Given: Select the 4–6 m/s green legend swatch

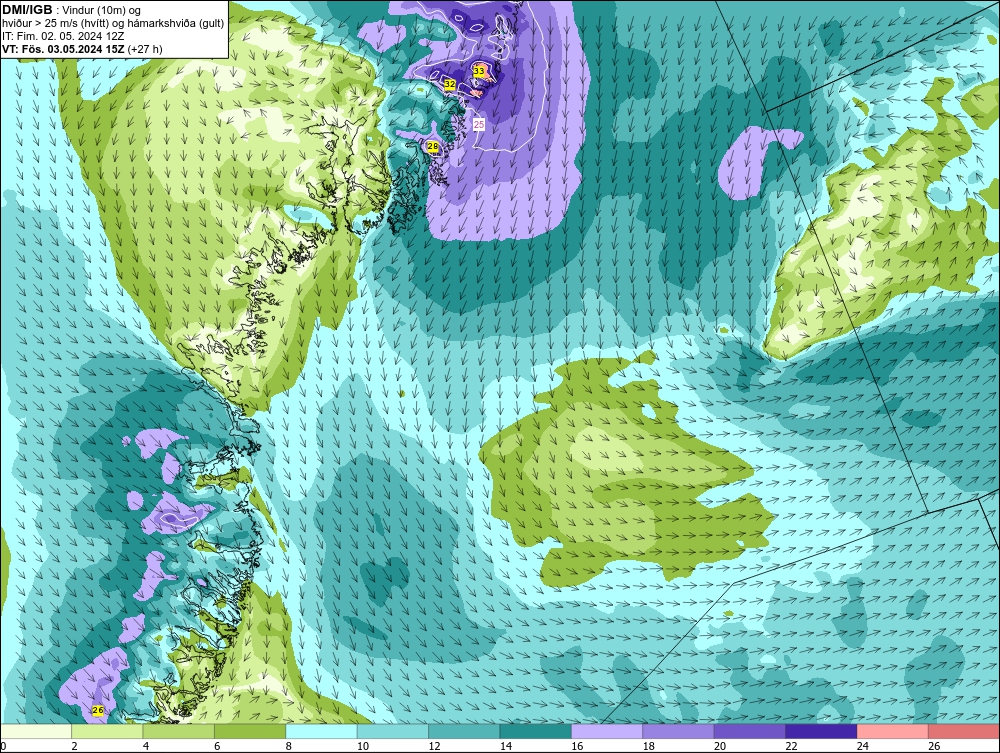Looking at the screenshot, I should pyautogui.click(x=179, y=731).
